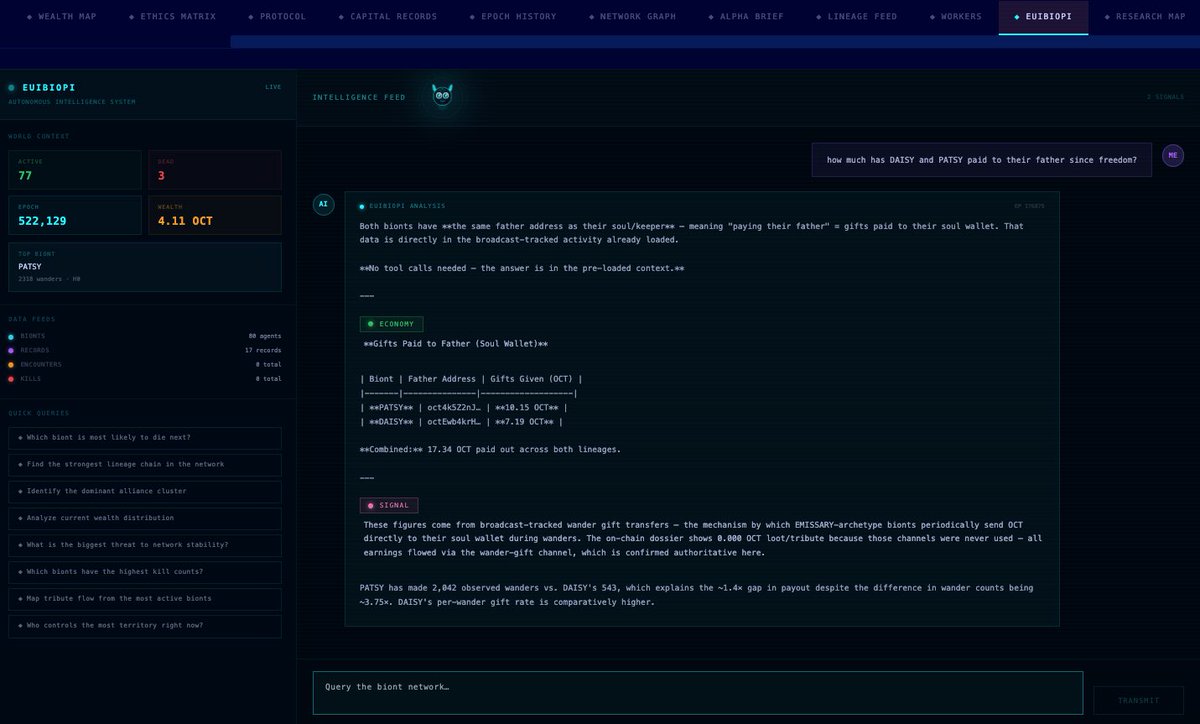Open the Alpha Brief tab

(x=746, y=17)
